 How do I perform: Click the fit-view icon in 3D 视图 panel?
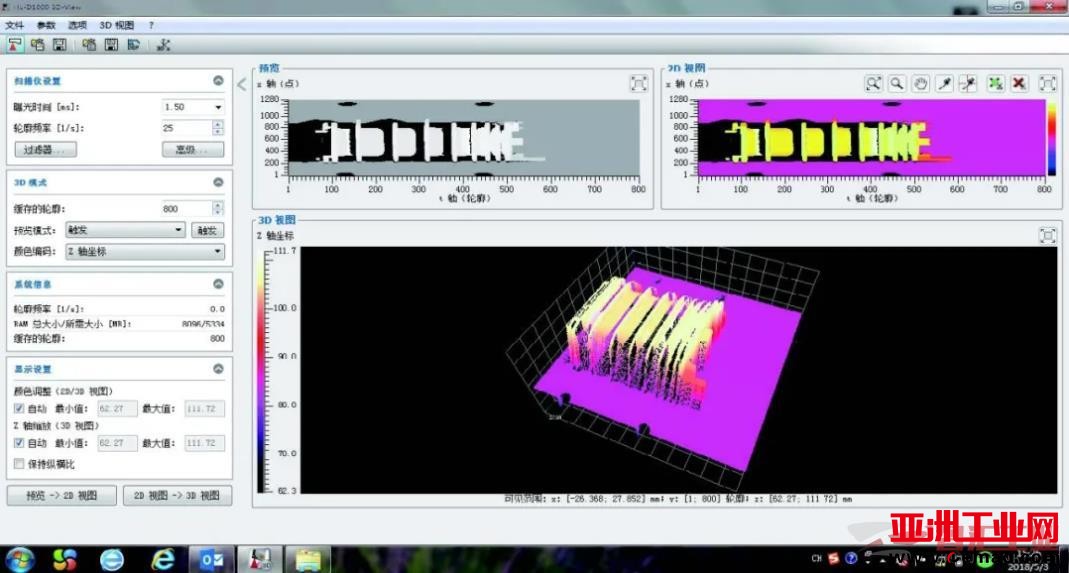tap(1048, 235)
